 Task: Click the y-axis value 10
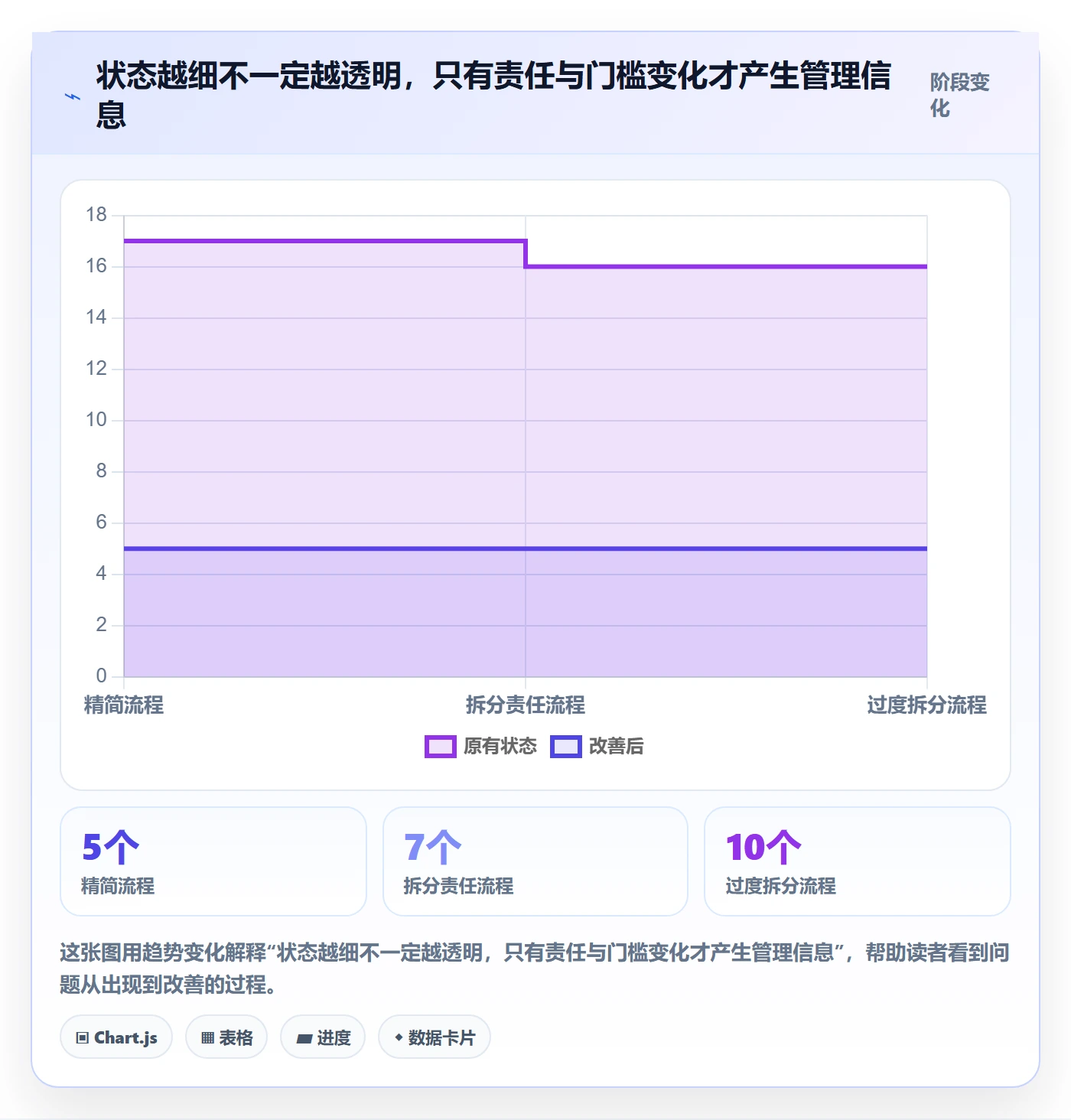click(x=96, y=420)
